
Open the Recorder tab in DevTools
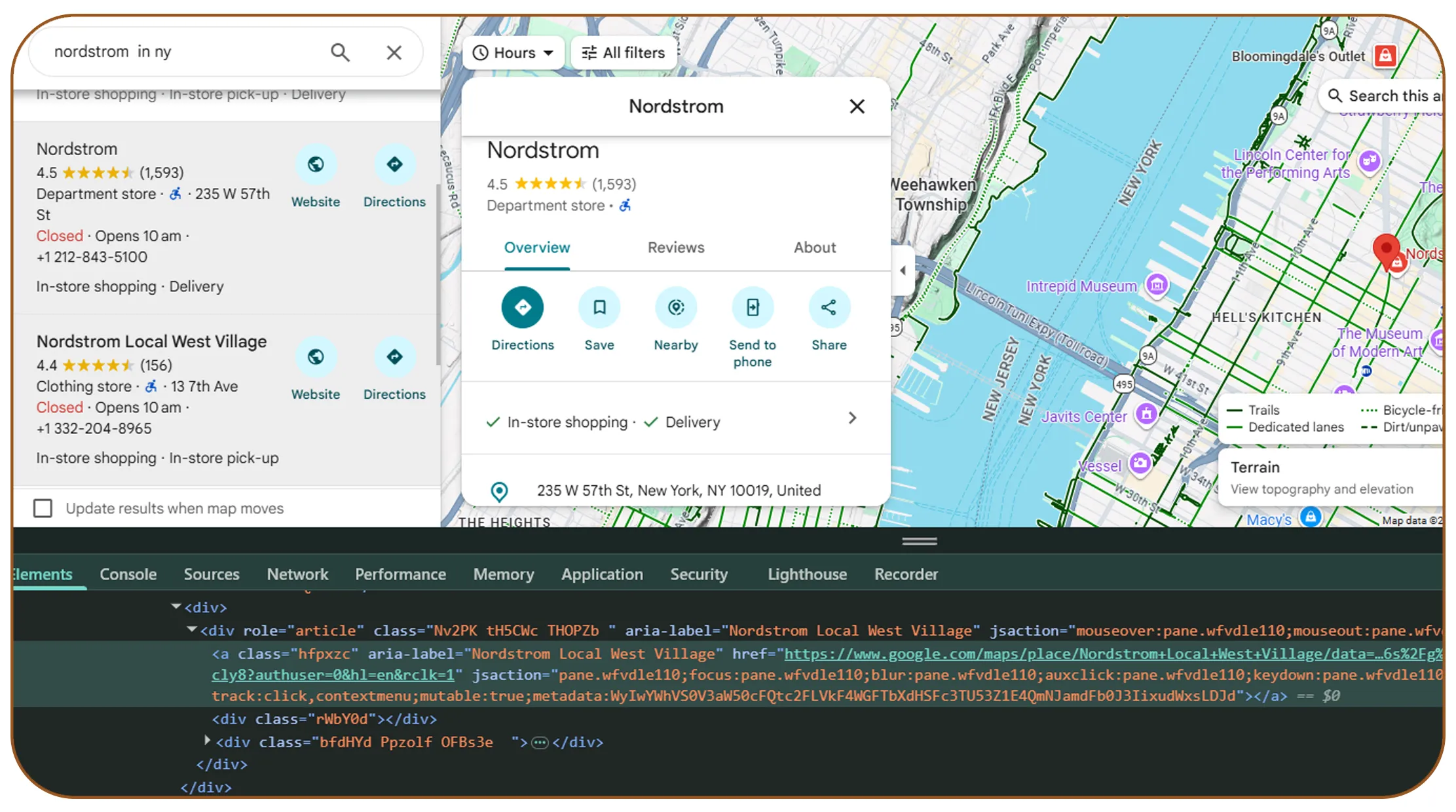(906, 574)
